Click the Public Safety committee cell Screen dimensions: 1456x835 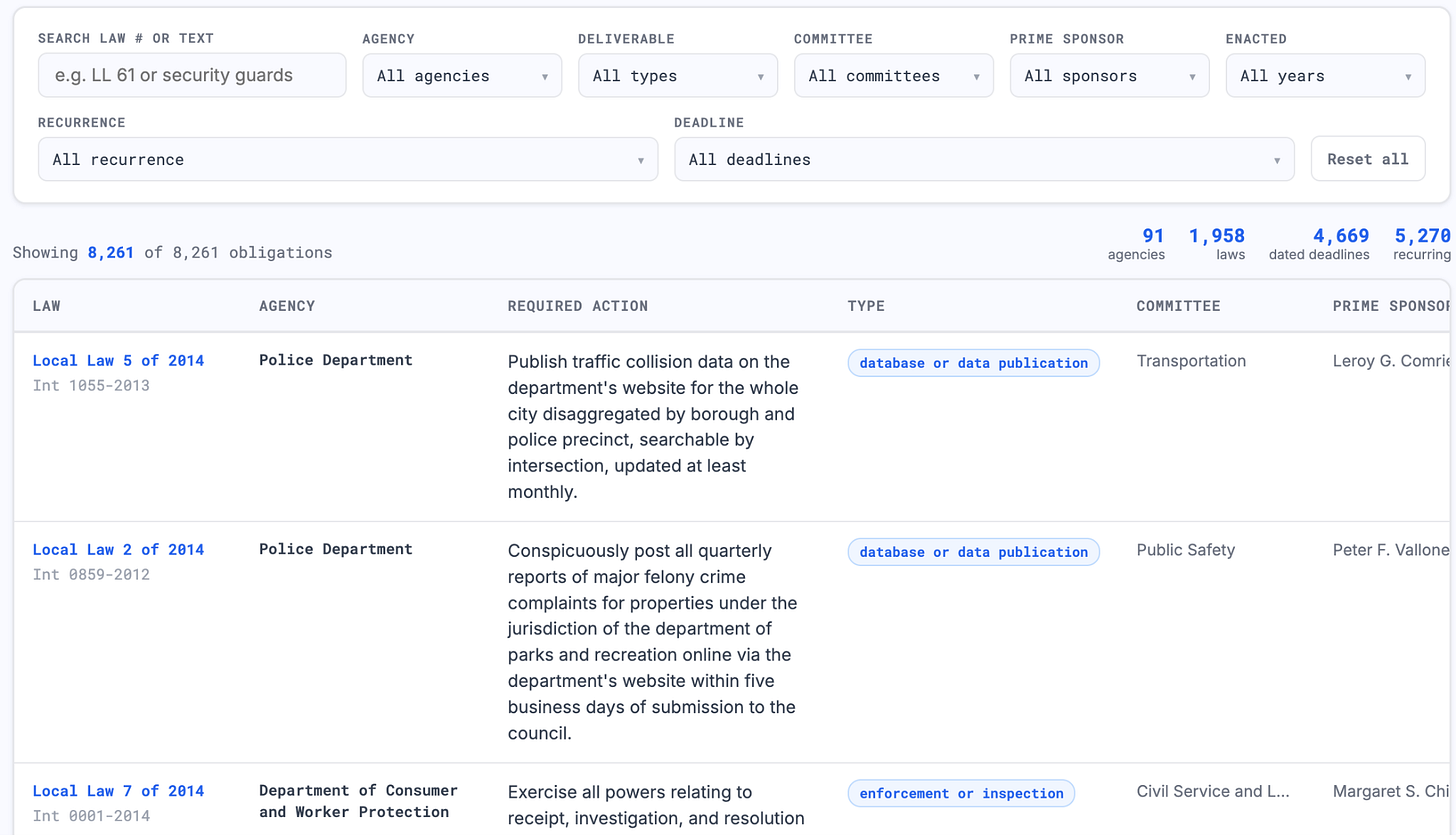(x=1186, y=550)
